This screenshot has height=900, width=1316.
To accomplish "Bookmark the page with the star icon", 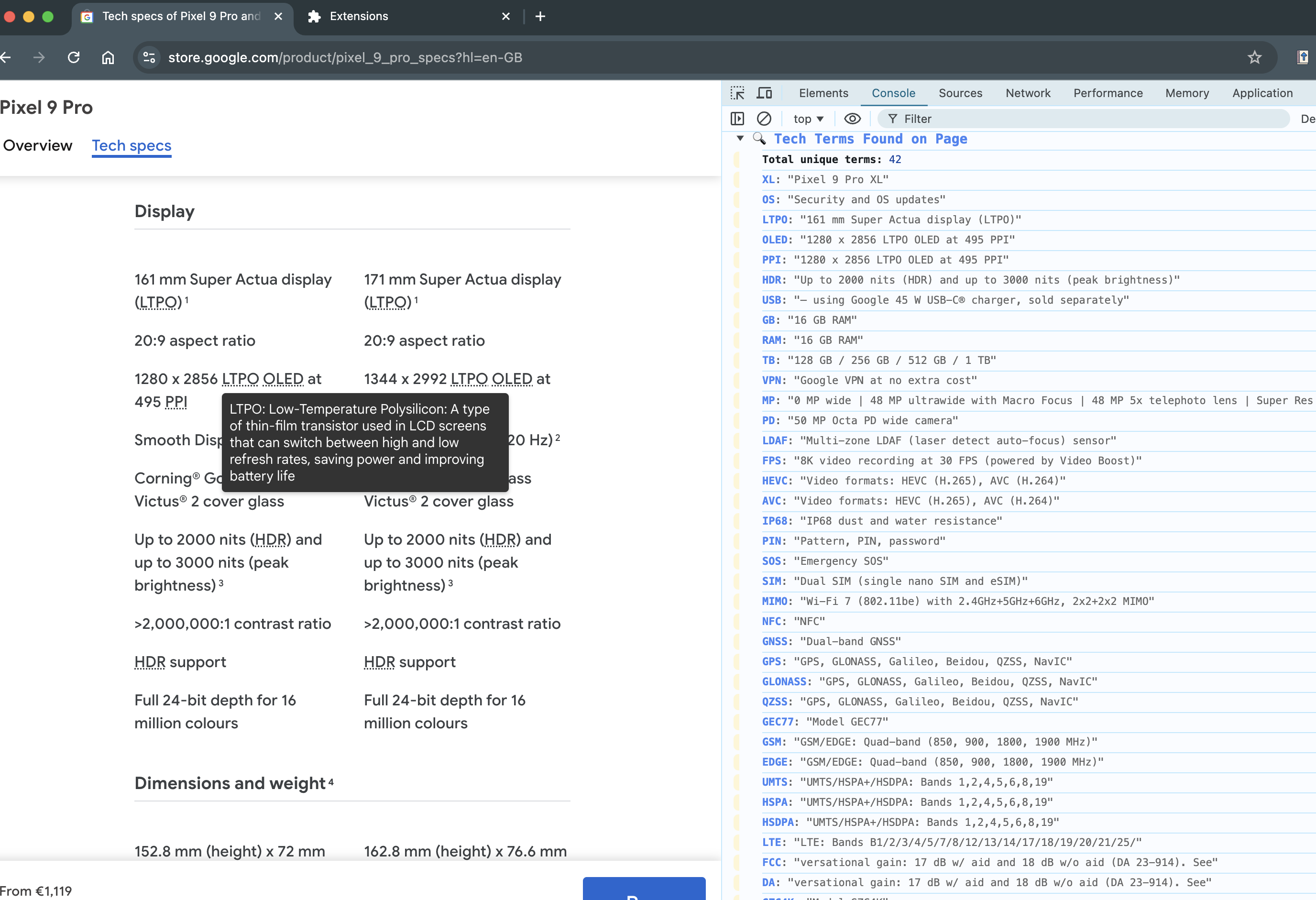I will pyautogui.click(x=1254, y=57).
